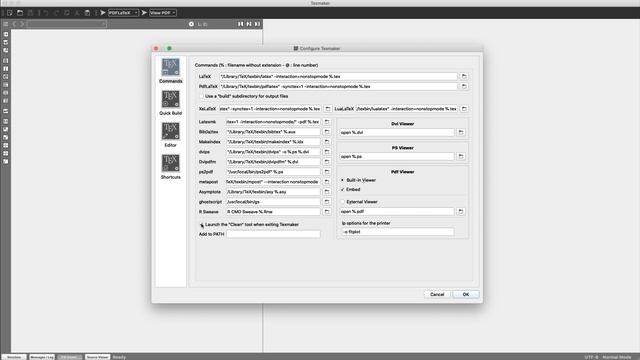The image size is (640, 360).
Task: Click the New document toolbar icon
Action: pyautogui.click(x=10, y=13)
